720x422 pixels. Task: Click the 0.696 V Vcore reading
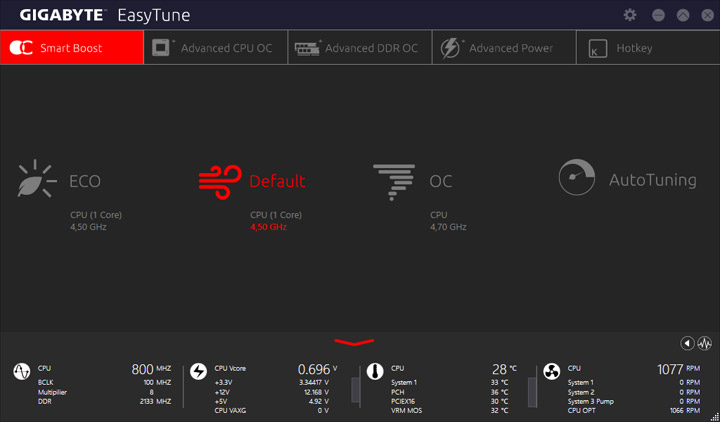point(317,369)
